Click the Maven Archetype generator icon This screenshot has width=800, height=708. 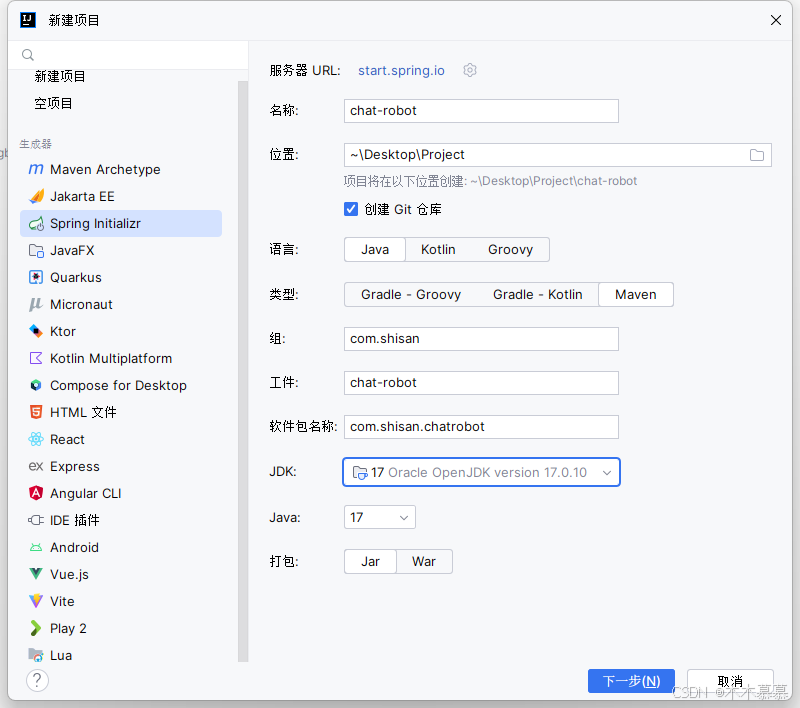tap(36, 169)
